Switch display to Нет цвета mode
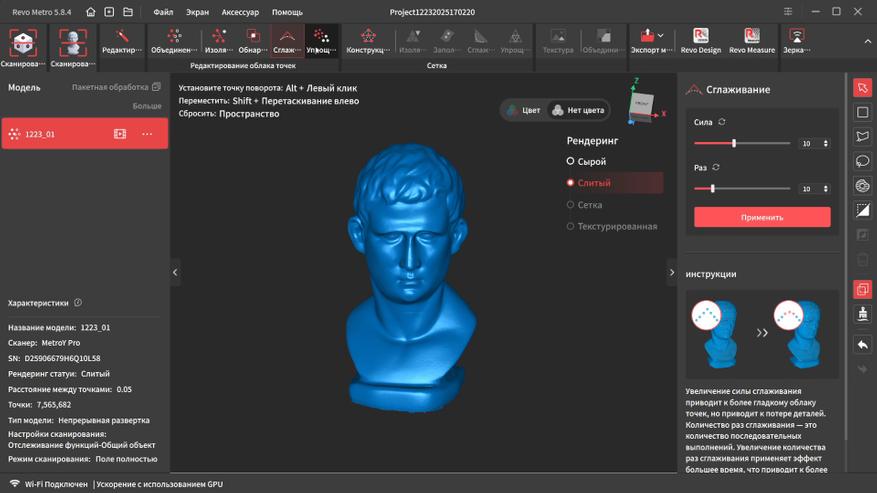Viewport: 877px width, 493px height. pyautogui.click(x=578, y=110)
